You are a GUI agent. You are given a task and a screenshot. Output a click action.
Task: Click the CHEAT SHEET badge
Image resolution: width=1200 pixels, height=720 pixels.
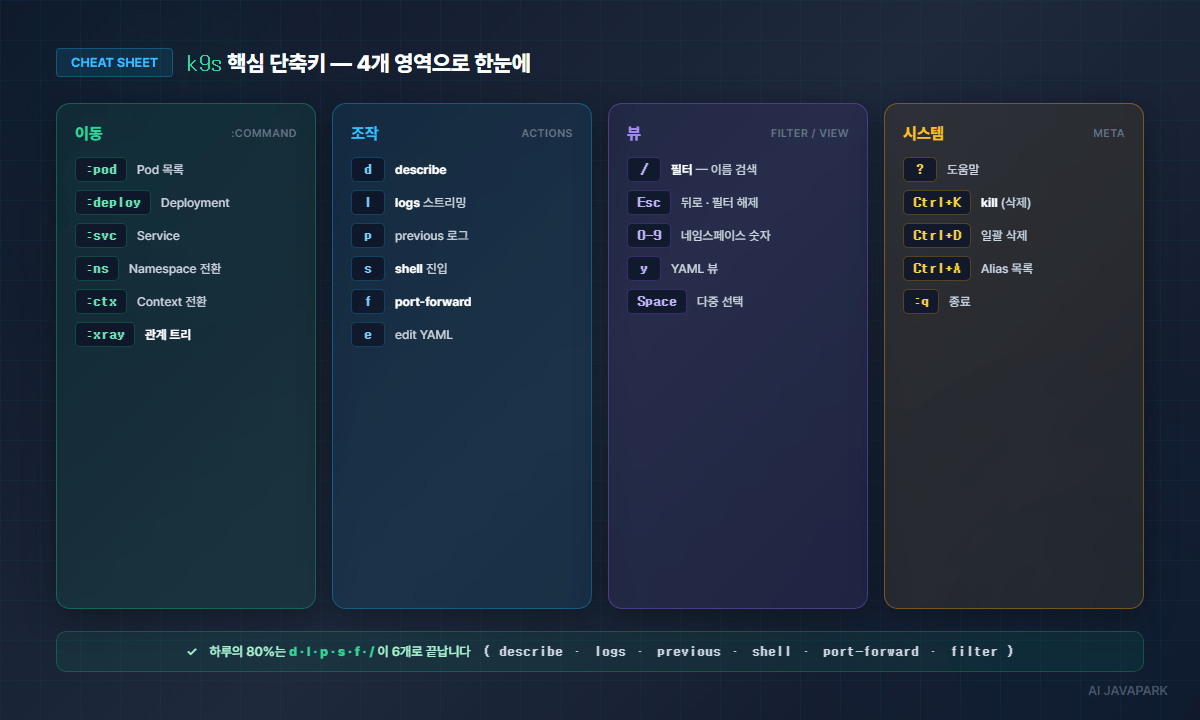pyautogui.click(x=114, y=63)
